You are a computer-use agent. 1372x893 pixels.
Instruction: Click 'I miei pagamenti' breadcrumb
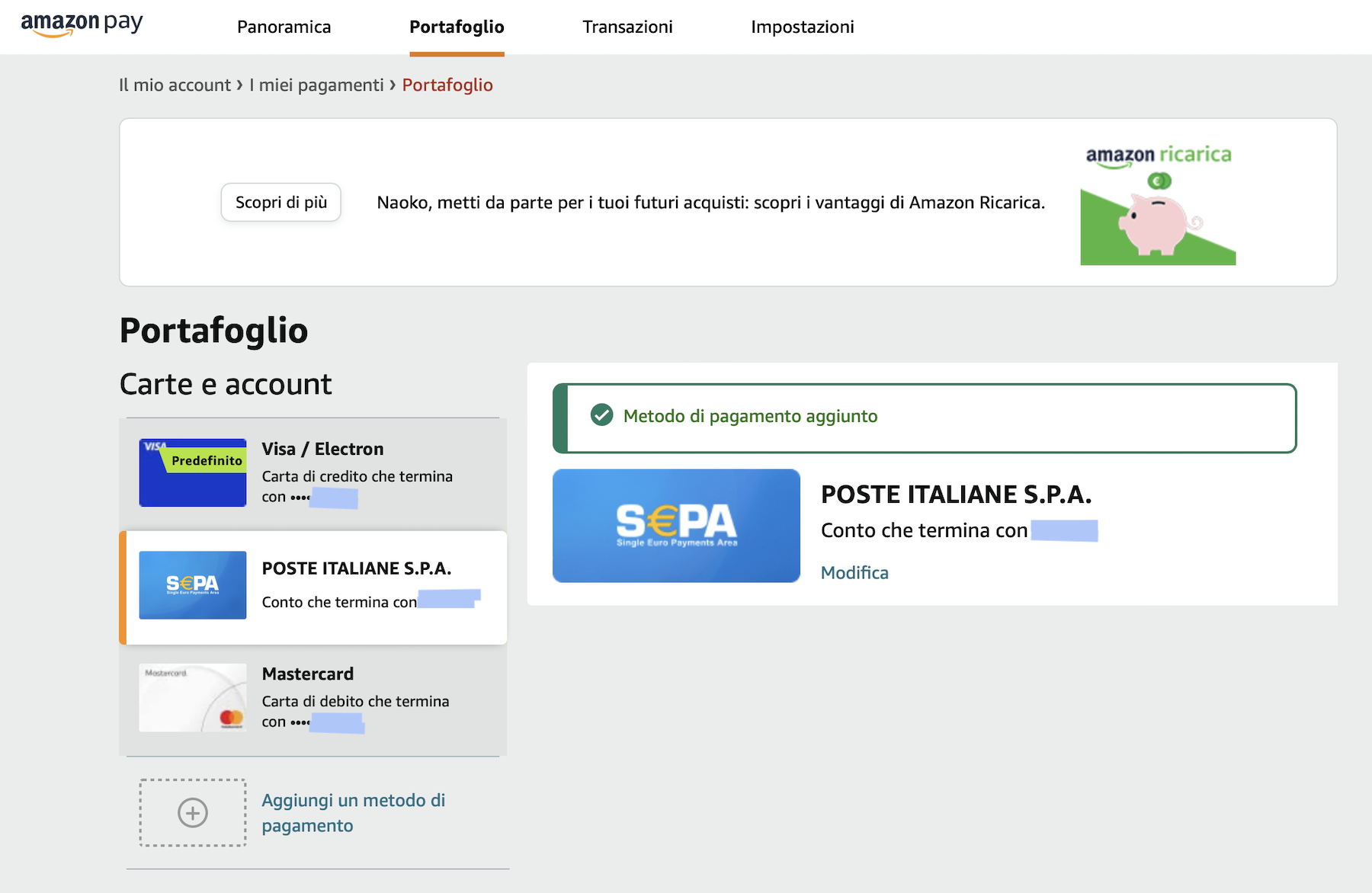pyautogui.click(x=316, y=85)
